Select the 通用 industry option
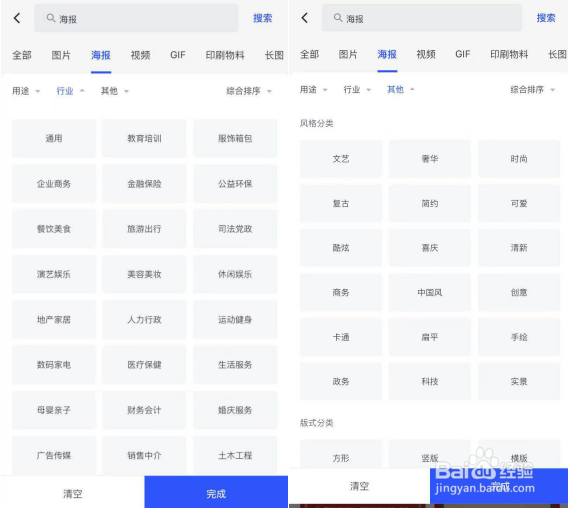The height and width of the screenshot is (508, 568). [54, 138]
